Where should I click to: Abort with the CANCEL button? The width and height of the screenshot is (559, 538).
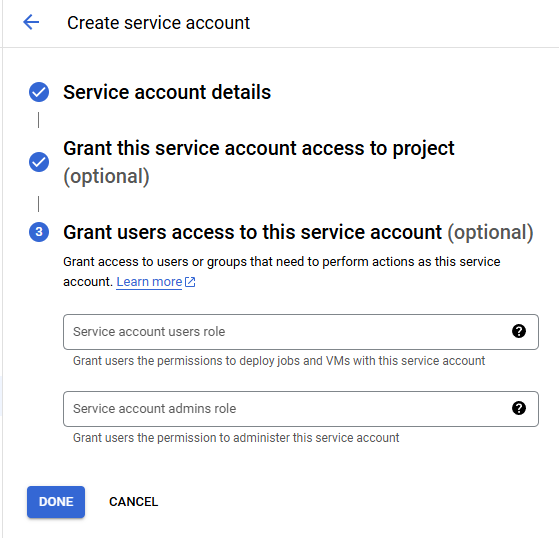pos(133,502)
